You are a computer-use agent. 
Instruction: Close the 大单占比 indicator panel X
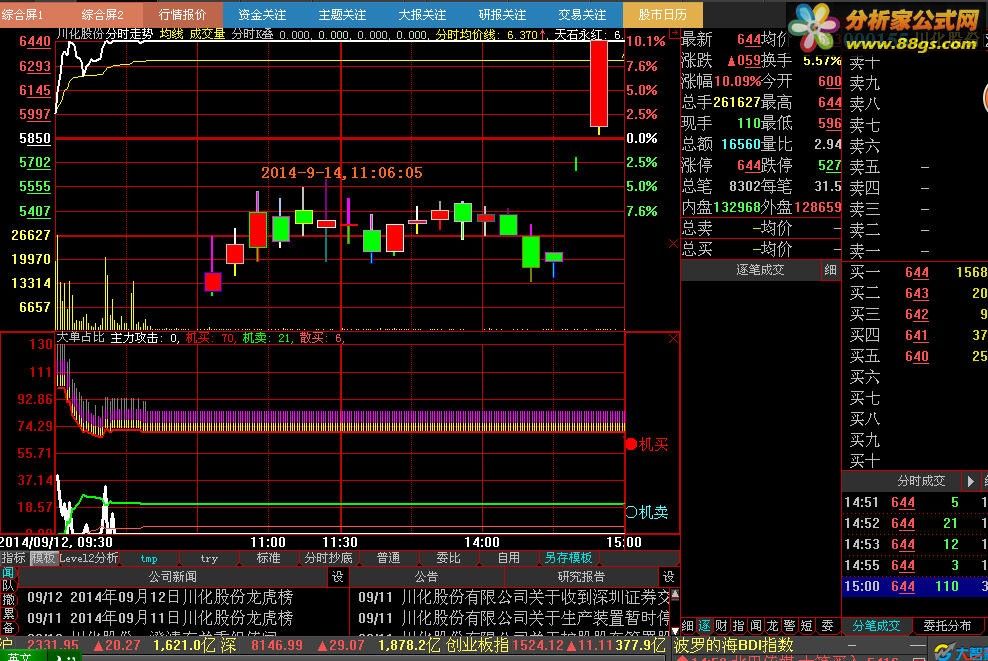pos(673,339)
